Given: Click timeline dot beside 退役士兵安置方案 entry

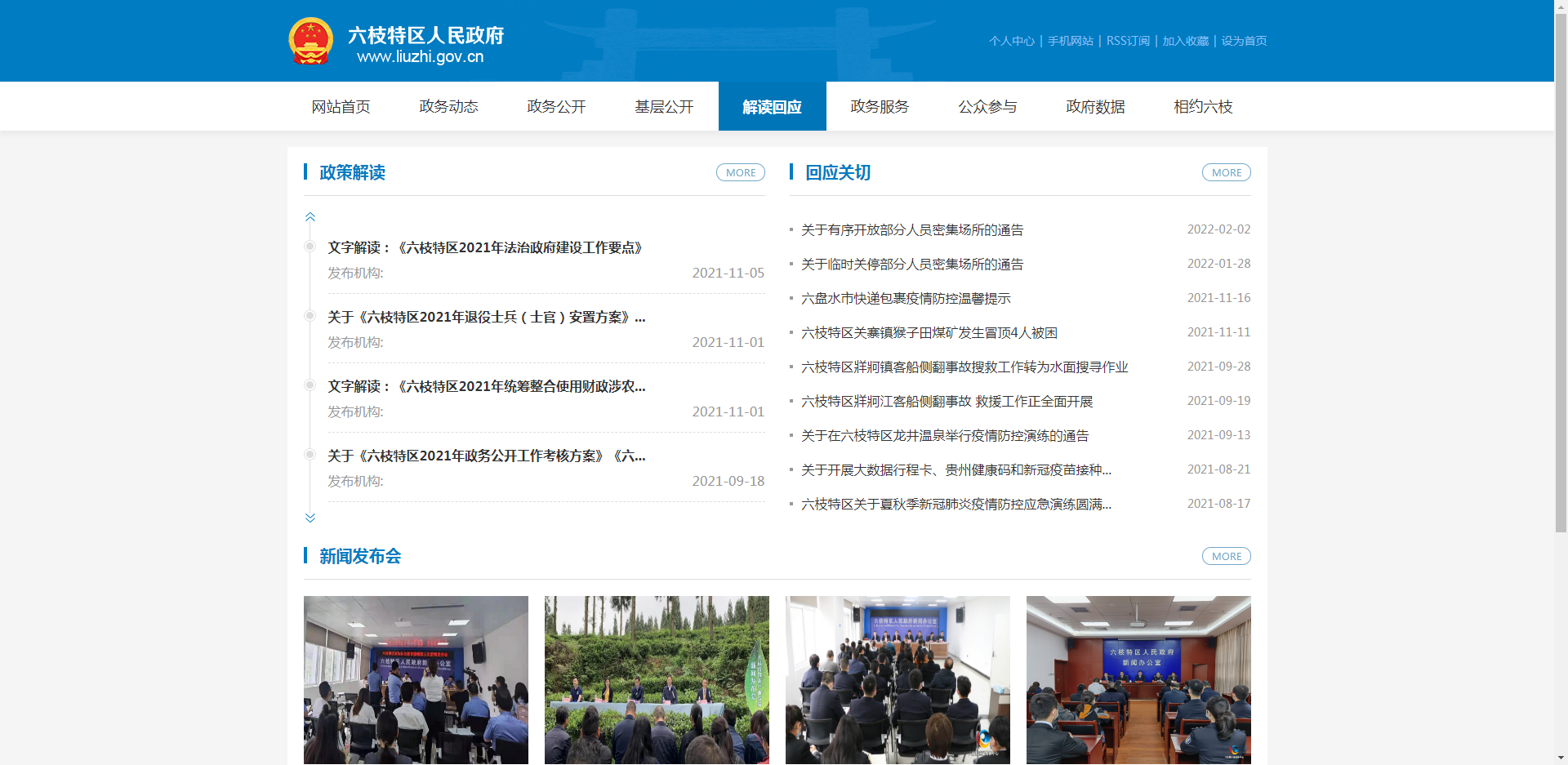Looking at the screenshot, I should [310, 316].
